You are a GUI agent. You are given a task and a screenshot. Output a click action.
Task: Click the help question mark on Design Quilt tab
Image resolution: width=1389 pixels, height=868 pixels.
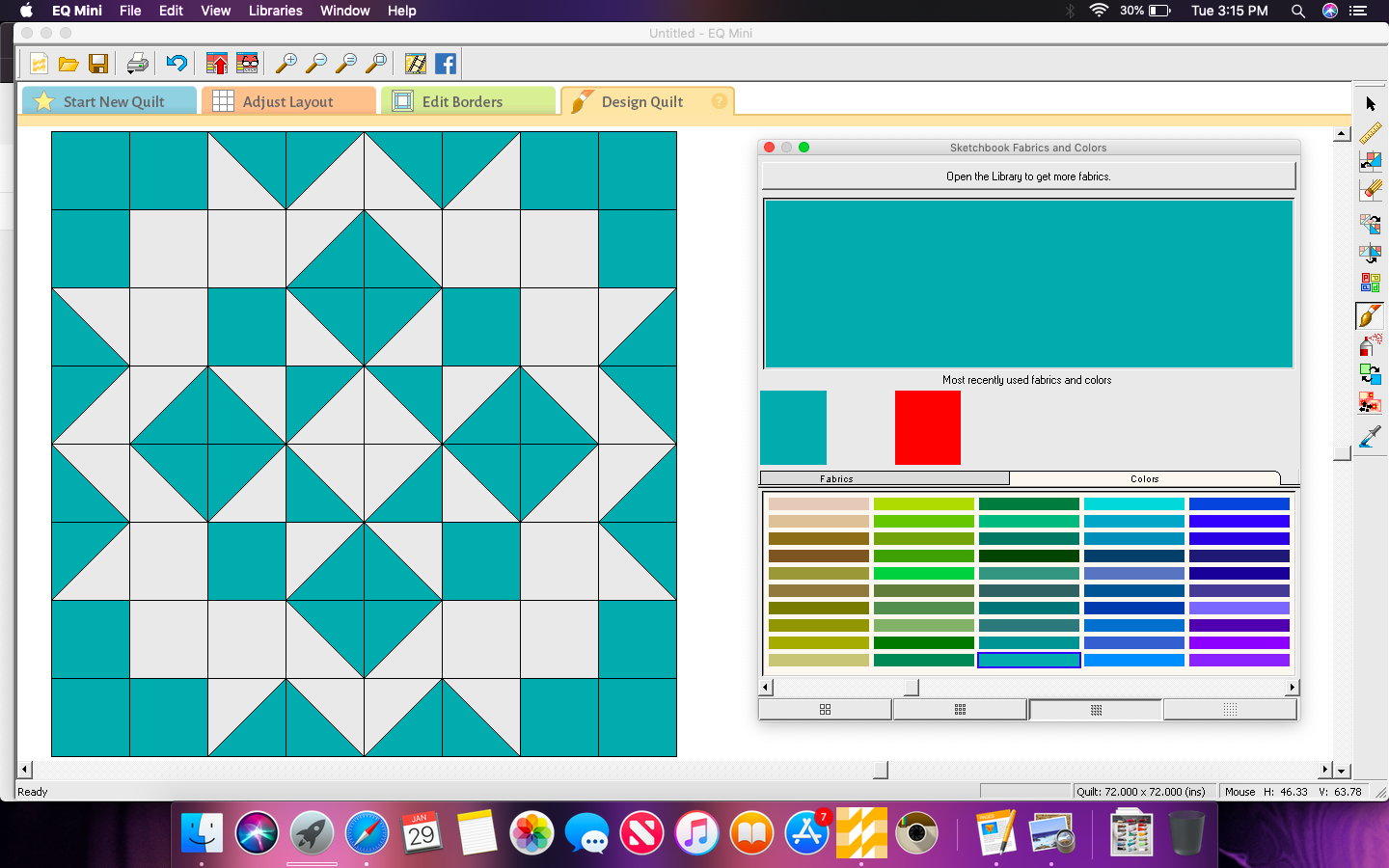coord(720,101)
